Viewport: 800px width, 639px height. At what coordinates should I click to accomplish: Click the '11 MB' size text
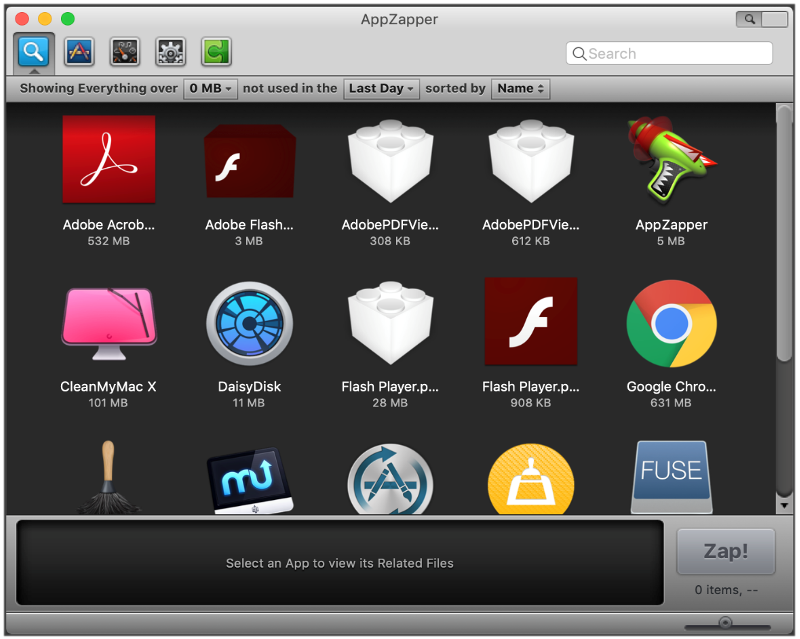(x=249, y=403)
